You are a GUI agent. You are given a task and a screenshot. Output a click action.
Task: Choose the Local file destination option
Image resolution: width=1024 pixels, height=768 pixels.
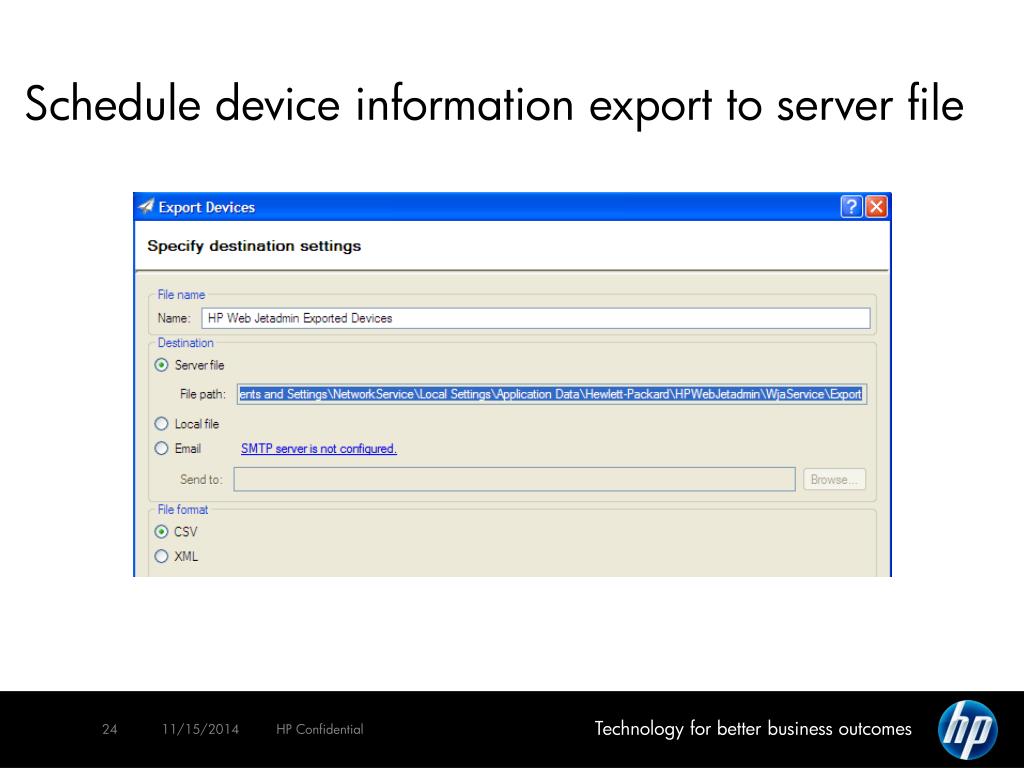(x=161, y=424)
